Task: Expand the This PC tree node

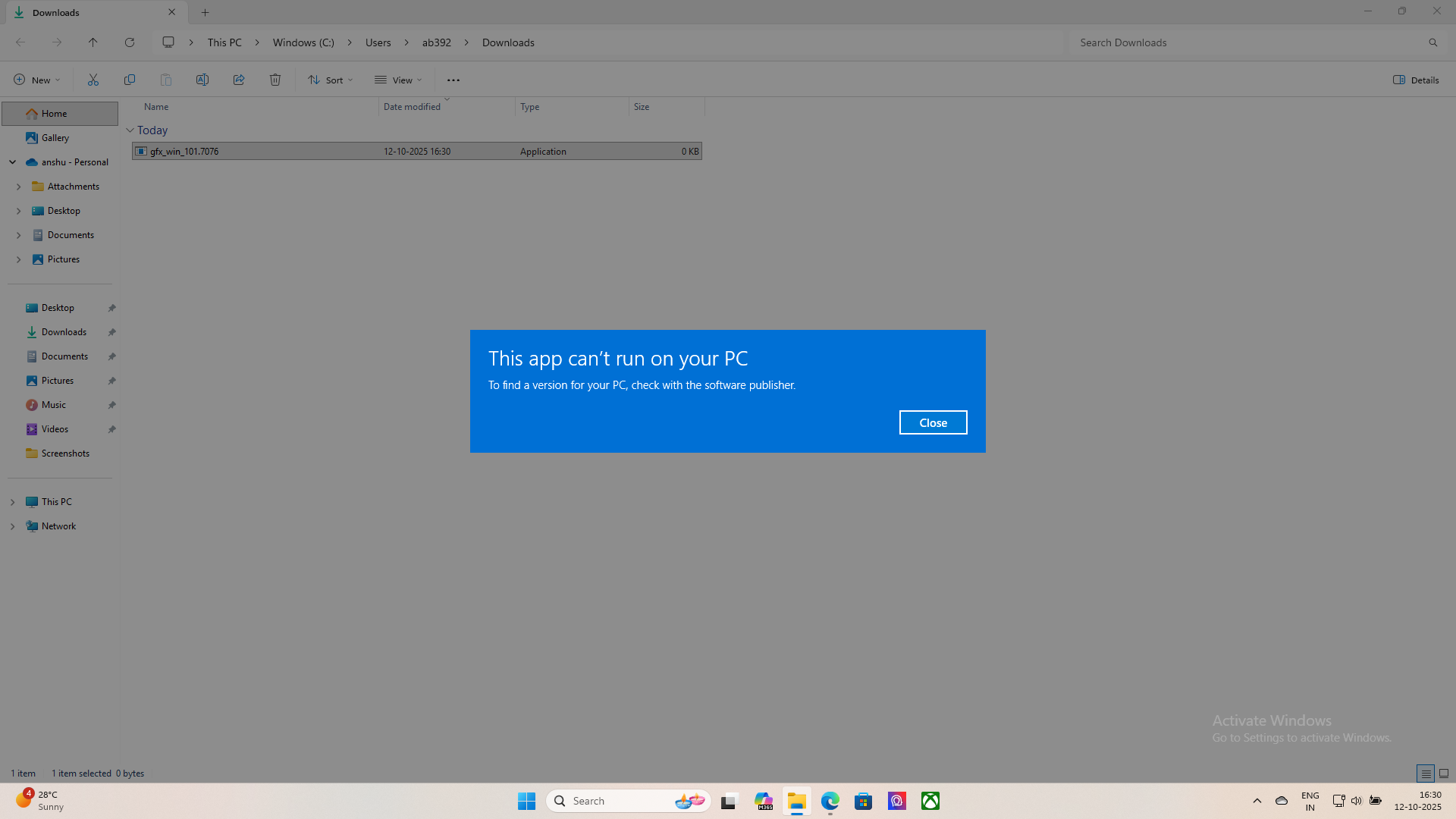Action: click(x=13, y=502)
